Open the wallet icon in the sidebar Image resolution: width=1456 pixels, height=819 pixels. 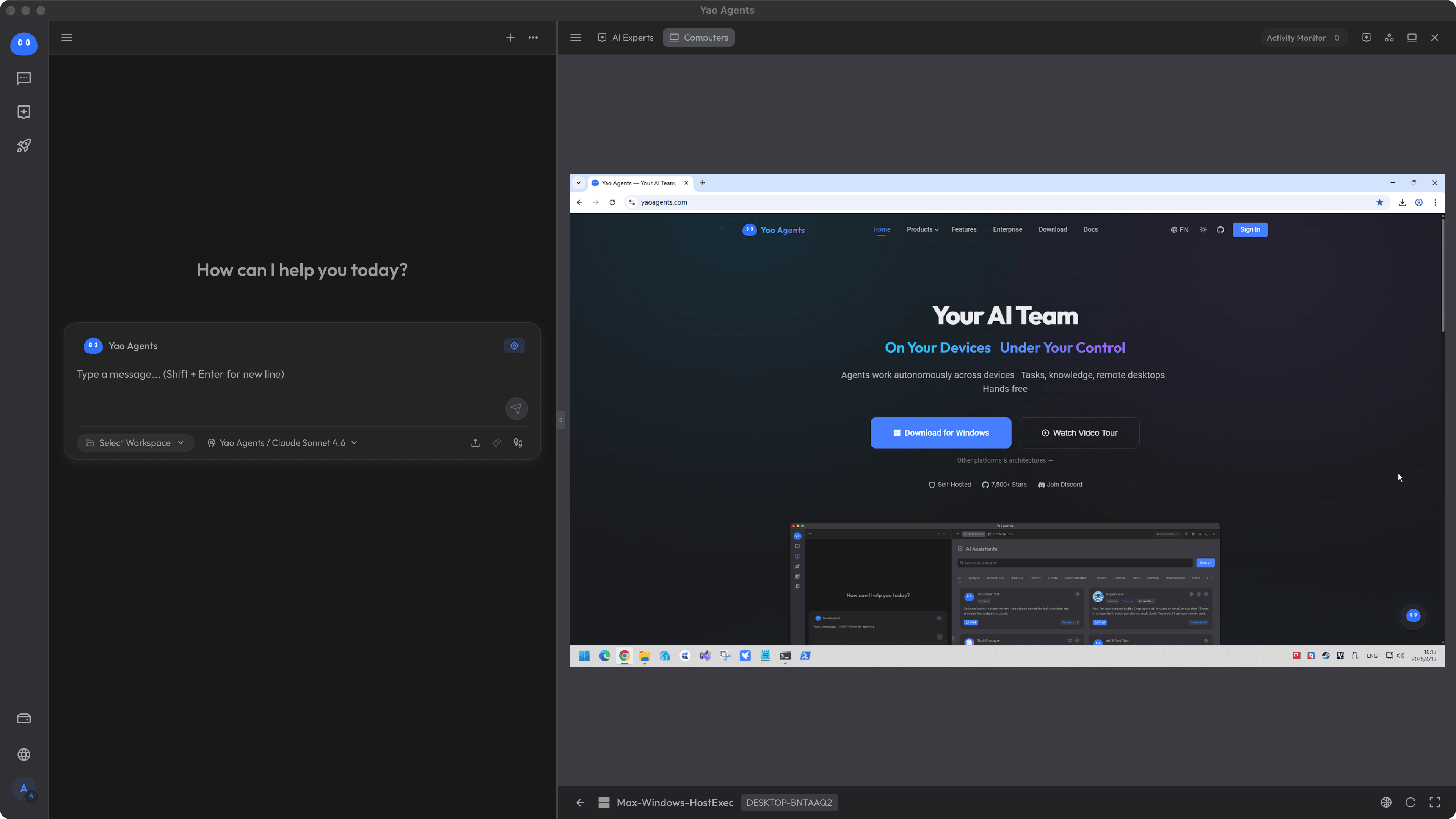(24, 719)
